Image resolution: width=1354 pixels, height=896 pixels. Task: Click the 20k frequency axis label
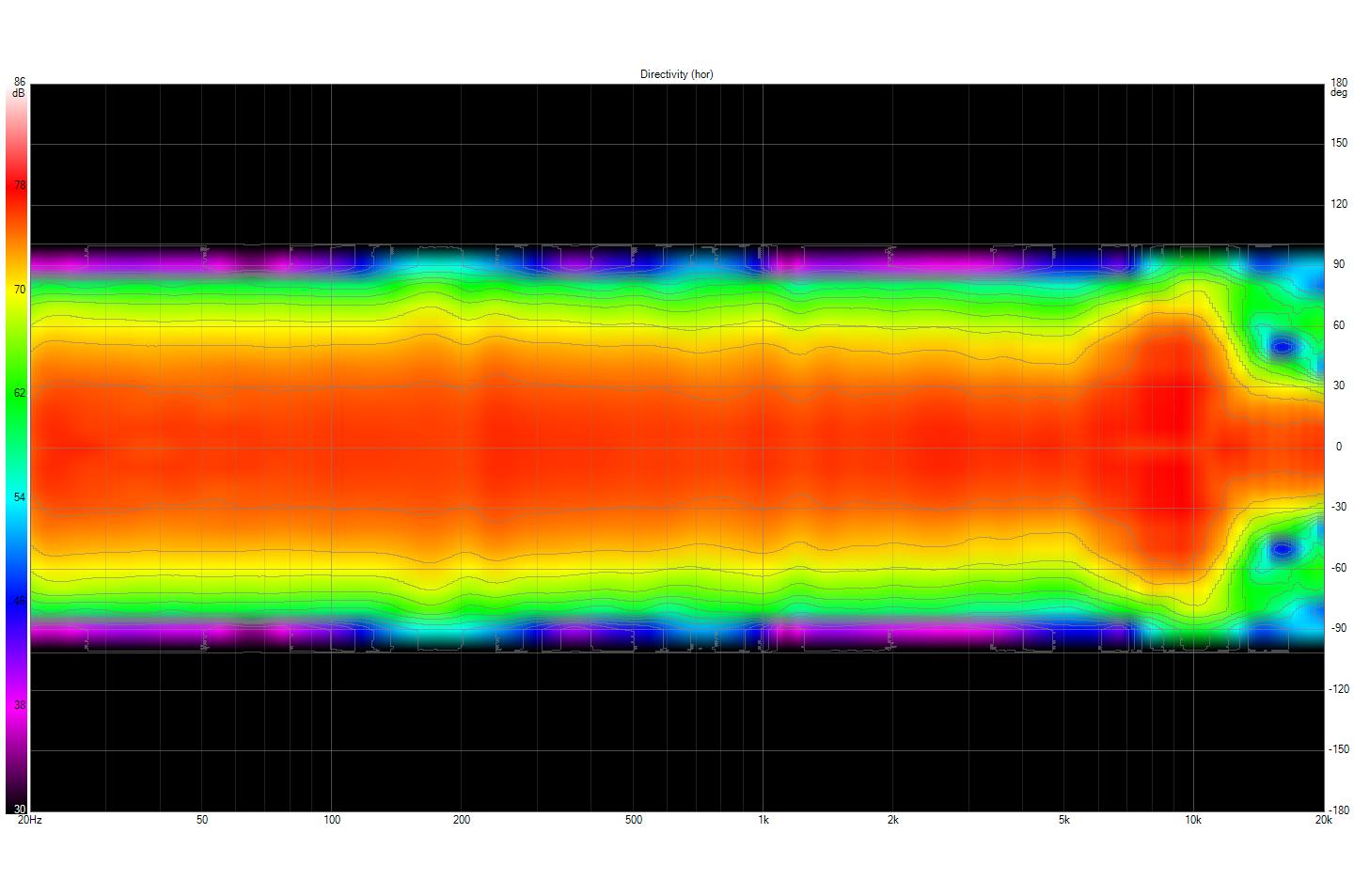[1323, 820]
